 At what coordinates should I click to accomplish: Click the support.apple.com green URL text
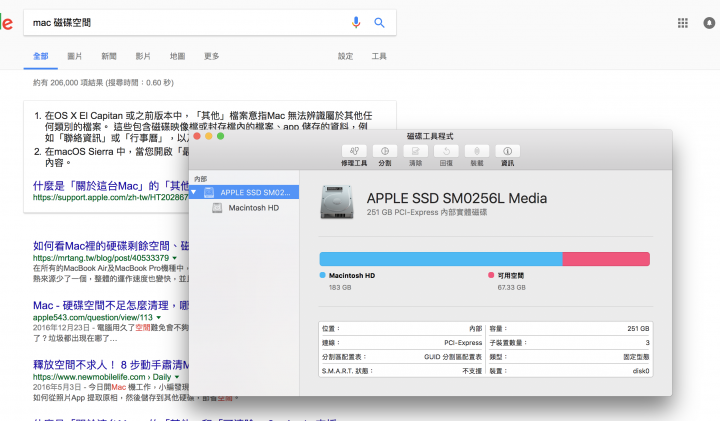[x=110, y=197]
